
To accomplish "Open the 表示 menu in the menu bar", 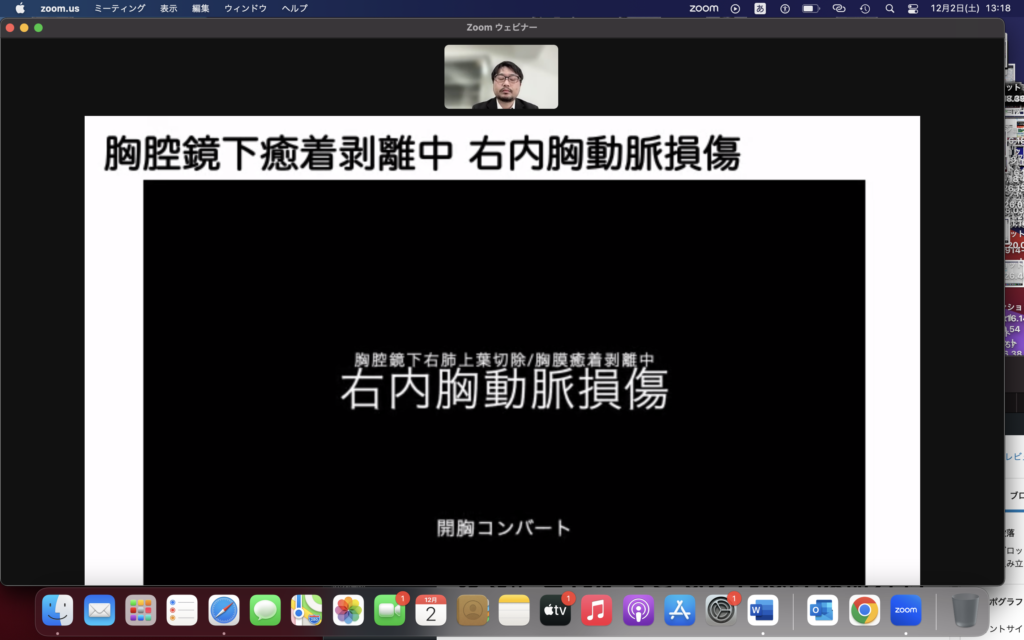I will click(169, 8).
